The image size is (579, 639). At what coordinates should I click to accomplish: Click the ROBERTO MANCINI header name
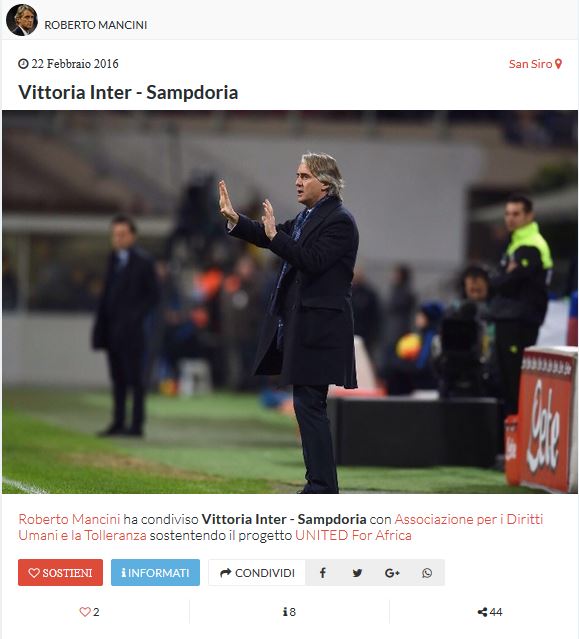pos(96,25)
